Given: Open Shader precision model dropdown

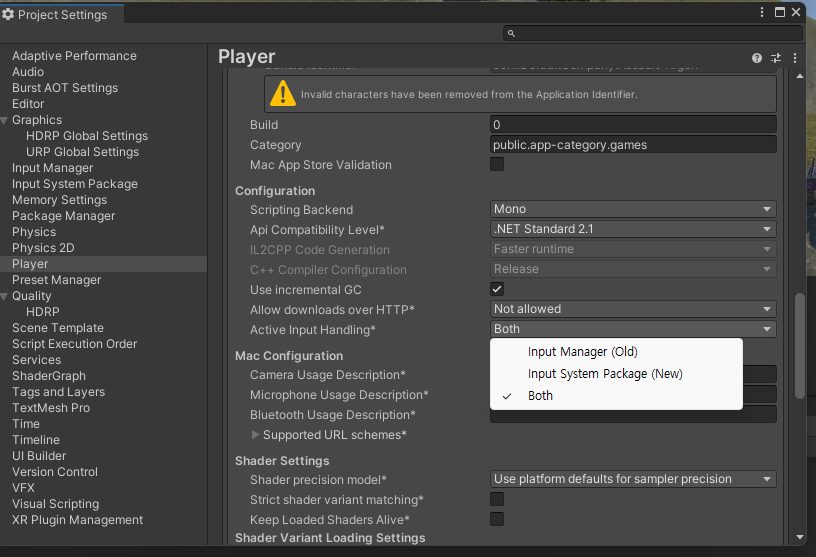Looking at the screenshot, I should 633,479.
